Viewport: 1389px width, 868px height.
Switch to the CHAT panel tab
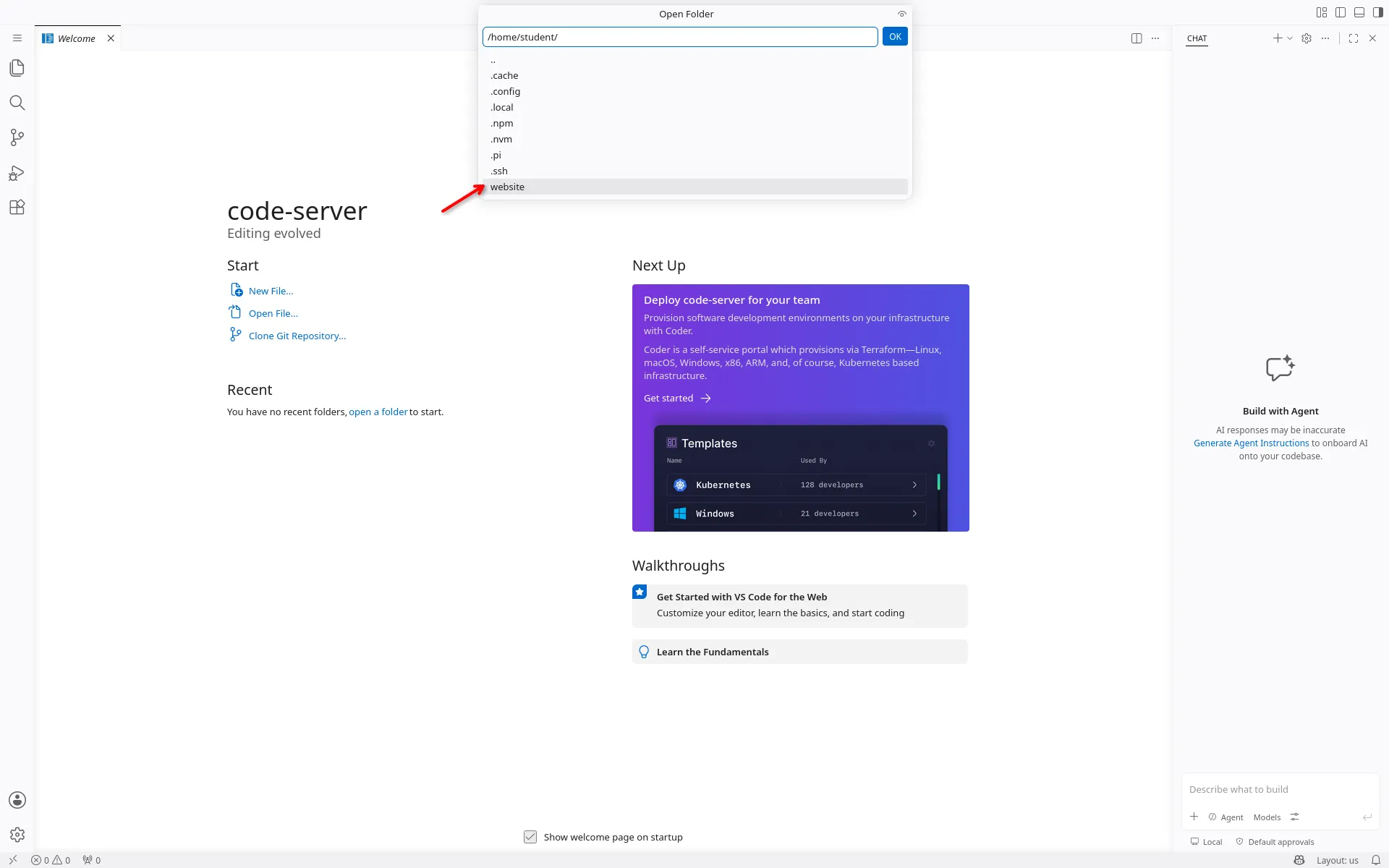tap(1197, 38)
